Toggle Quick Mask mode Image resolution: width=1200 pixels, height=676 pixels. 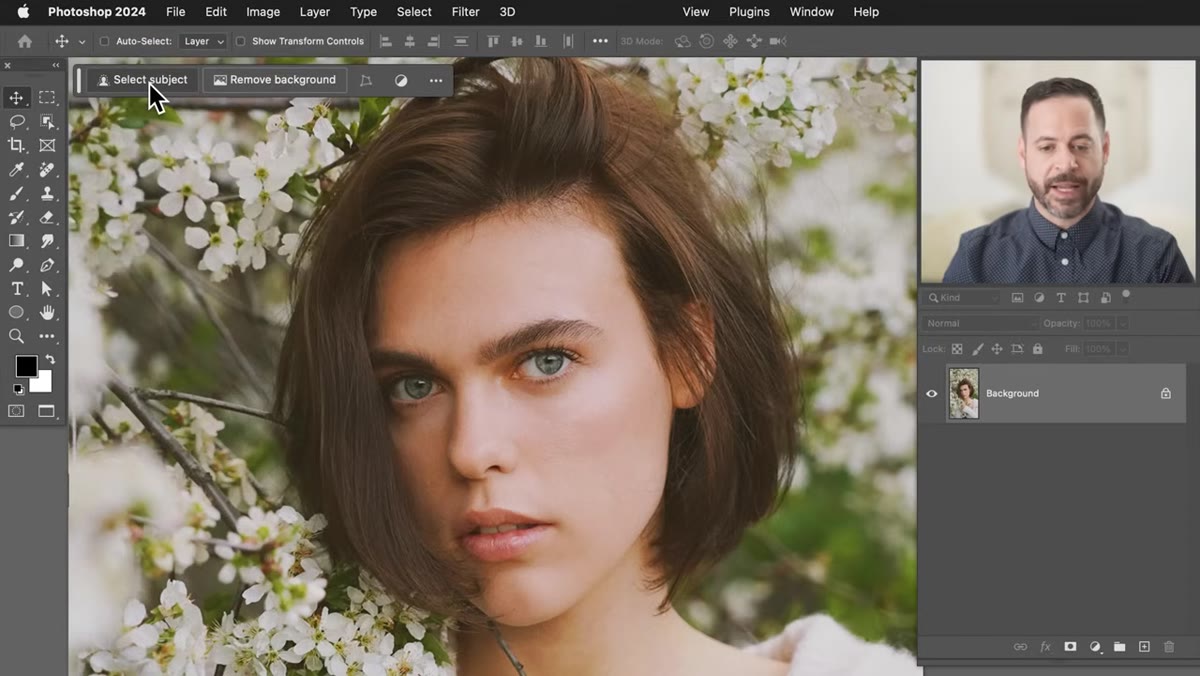(x=17, y=411)
